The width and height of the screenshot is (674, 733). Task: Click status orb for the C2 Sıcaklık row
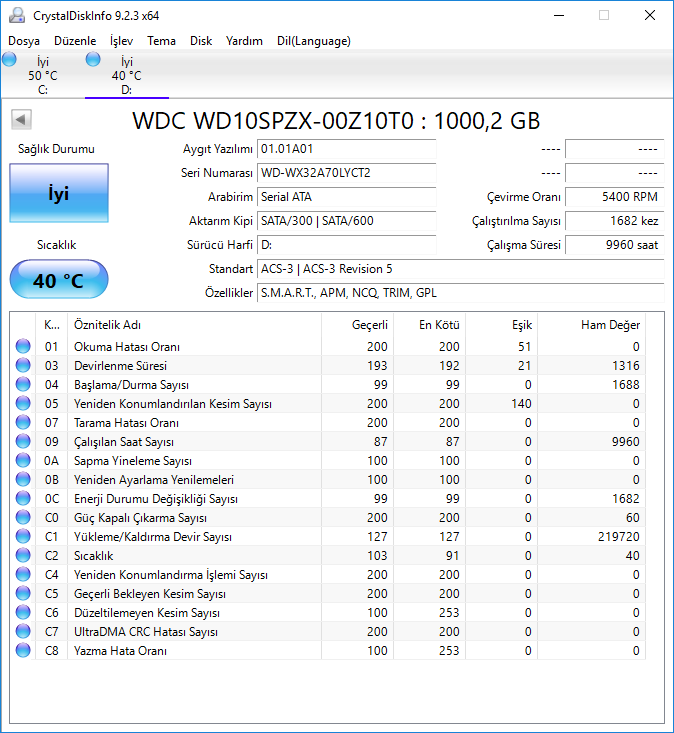point(23,555)
